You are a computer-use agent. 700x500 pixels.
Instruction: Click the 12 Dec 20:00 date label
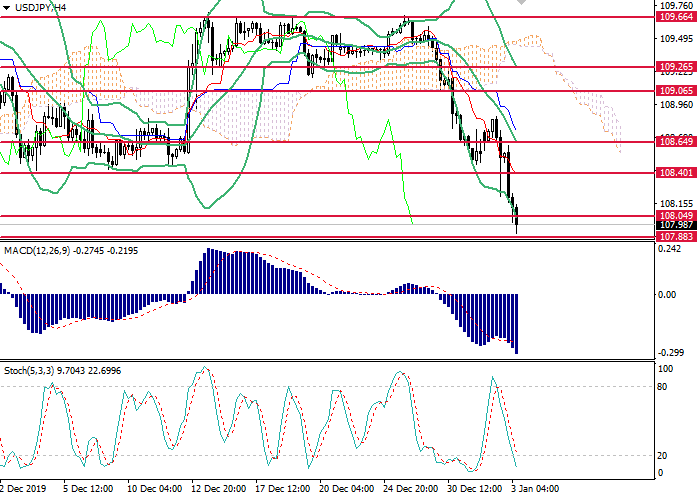tap(218, 490)
